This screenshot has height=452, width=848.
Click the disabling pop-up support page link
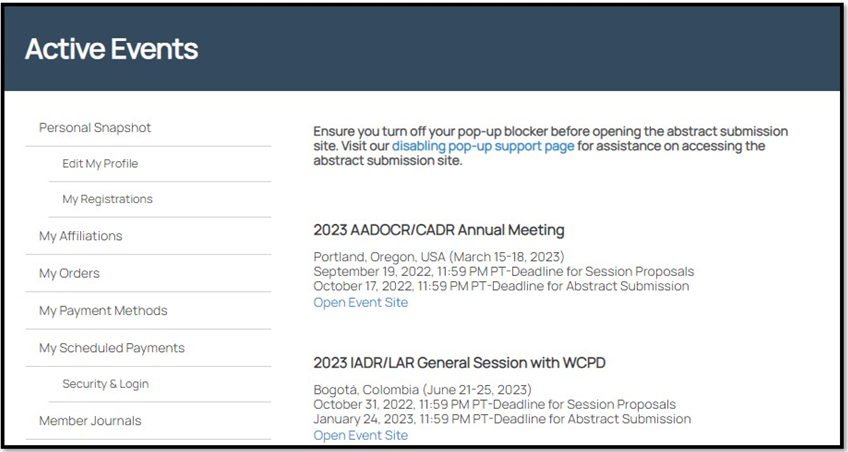(x=483, y=146)
